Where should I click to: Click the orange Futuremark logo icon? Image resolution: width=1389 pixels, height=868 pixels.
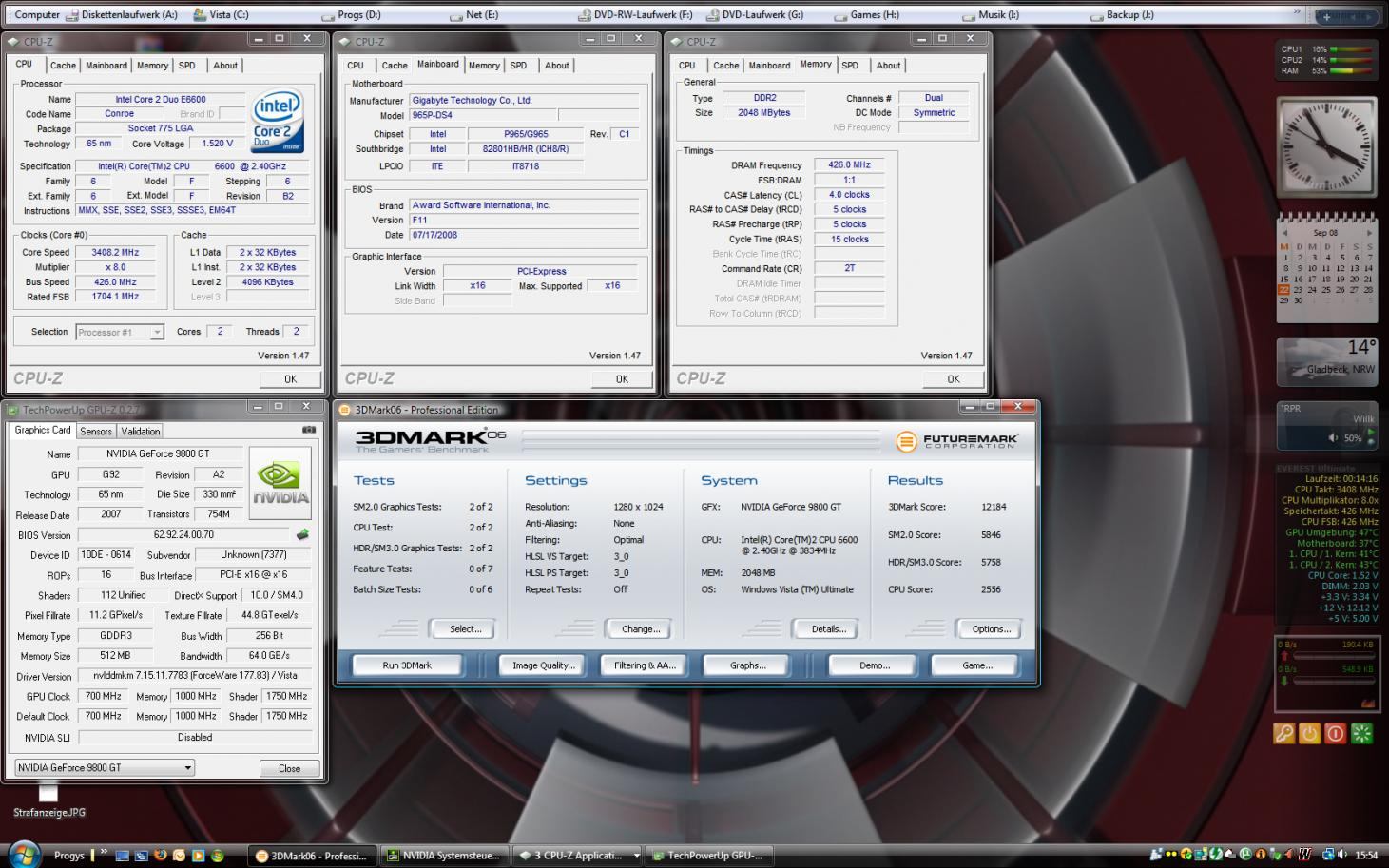(x=906, y=441)
